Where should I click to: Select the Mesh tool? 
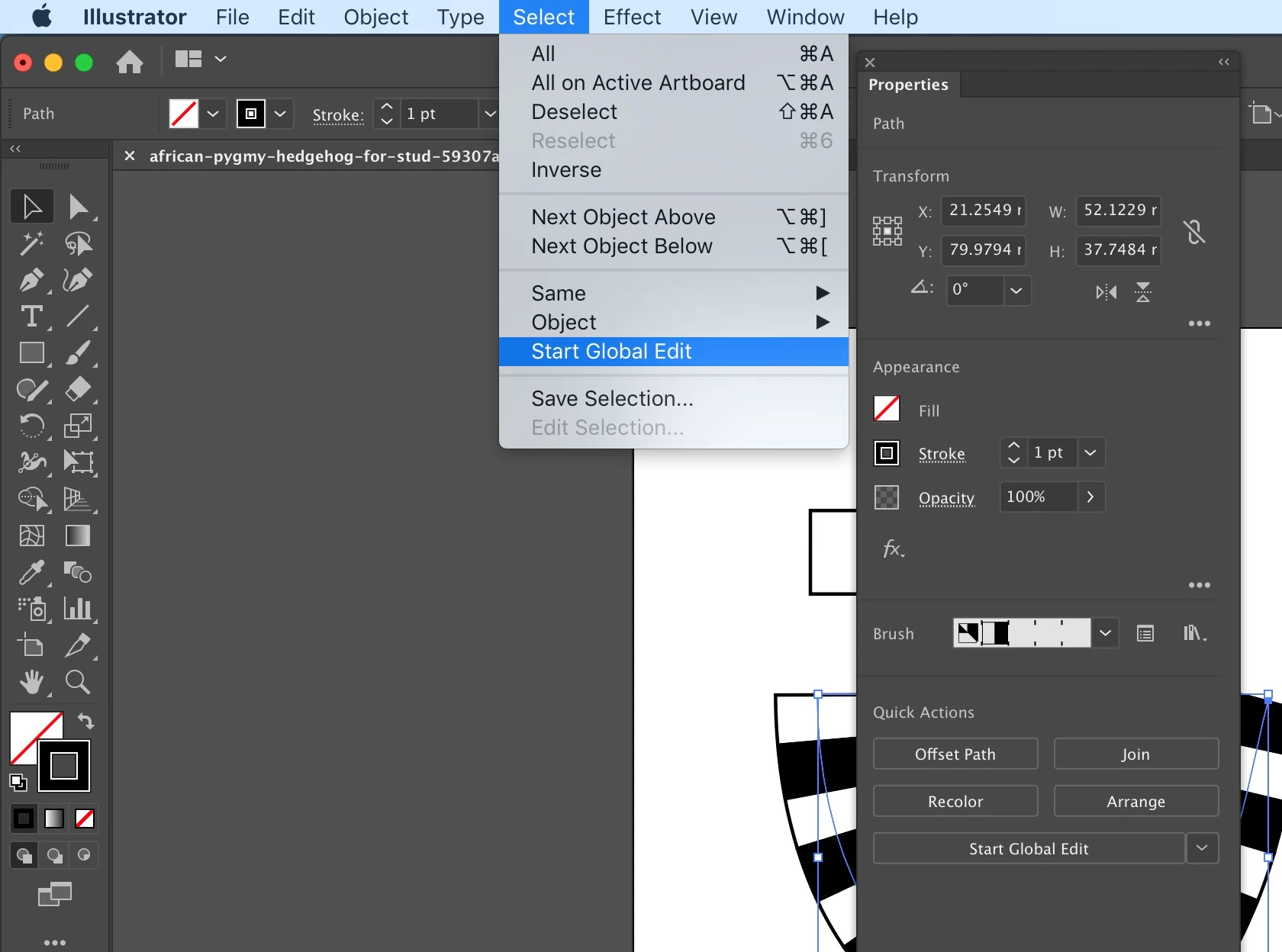pyautogui.click(x=32, y=535)
